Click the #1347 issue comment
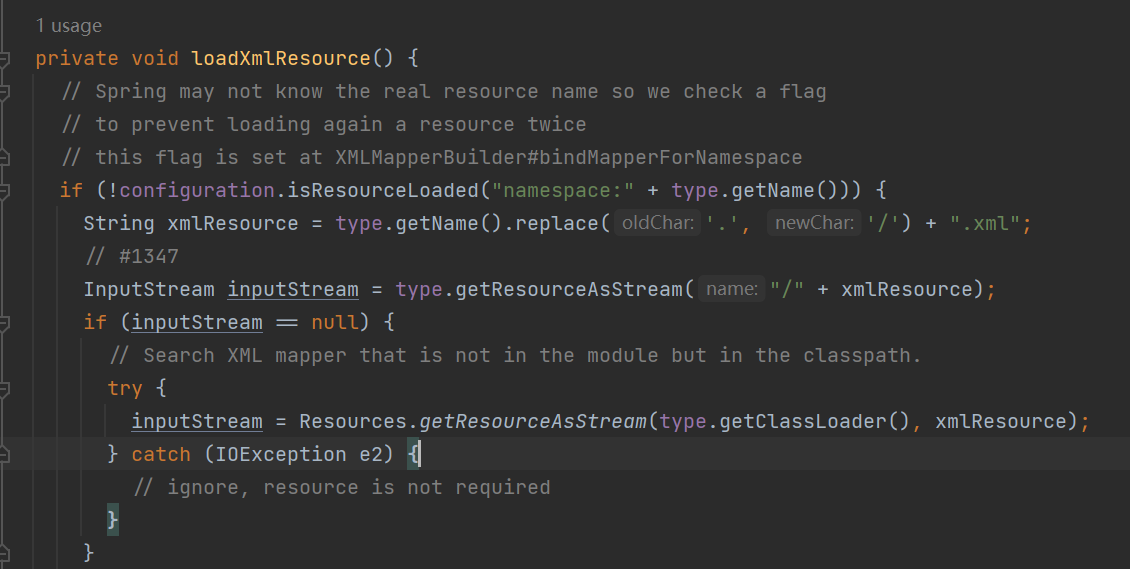 point(131,256)
